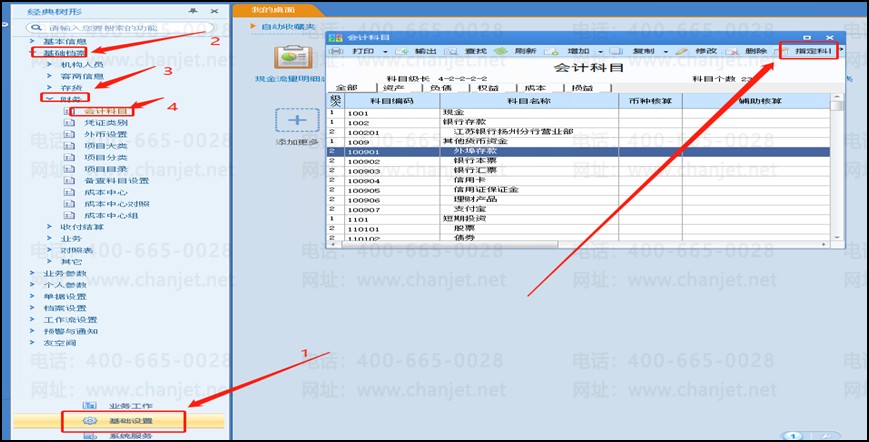Click the 添加更多 plus tile
The height and width of the screenshot is (442, 869).
[x=297, y=120]
